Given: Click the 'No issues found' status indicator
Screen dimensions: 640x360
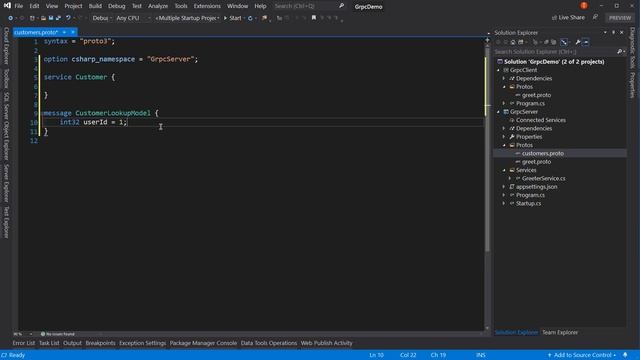Looking at the screenshot, I should (58, 334).
